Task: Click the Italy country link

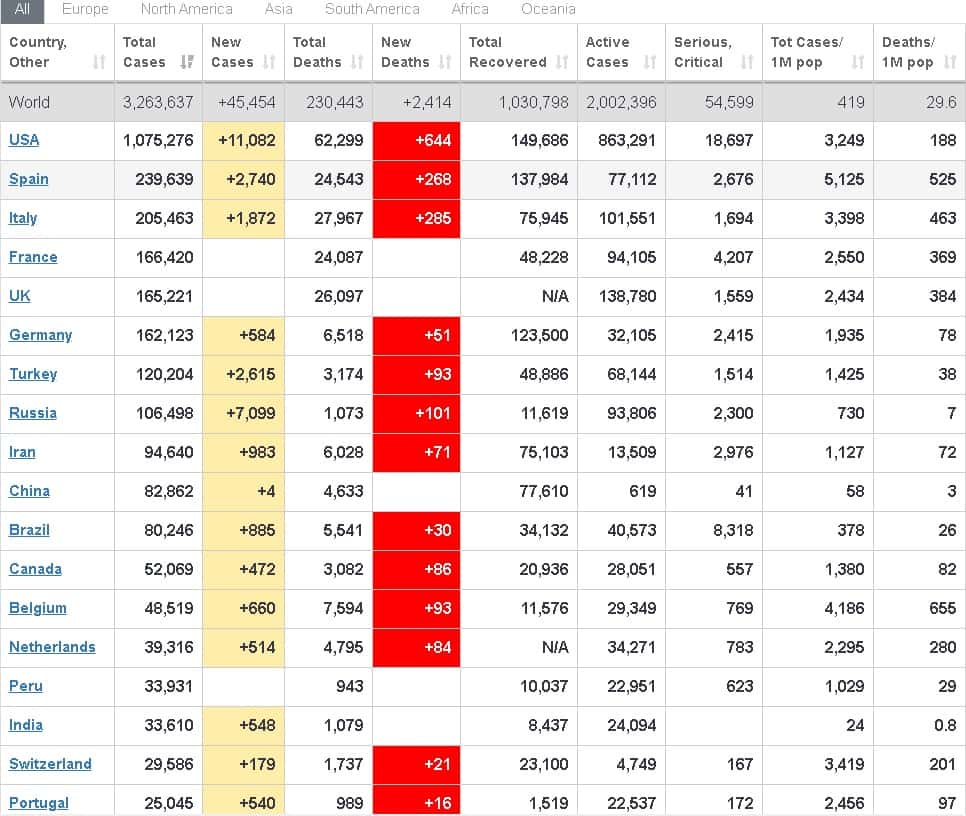Action: 23,218
